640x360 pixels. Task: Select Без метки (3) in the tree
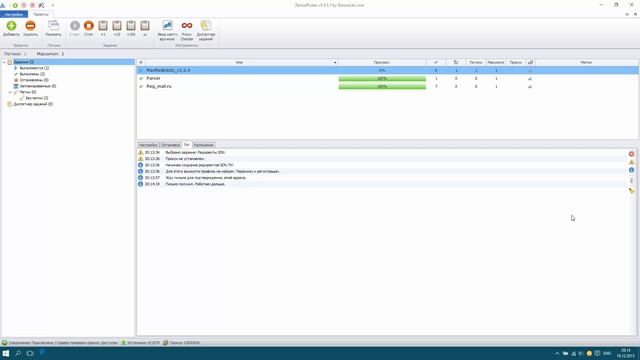point(37,98)
